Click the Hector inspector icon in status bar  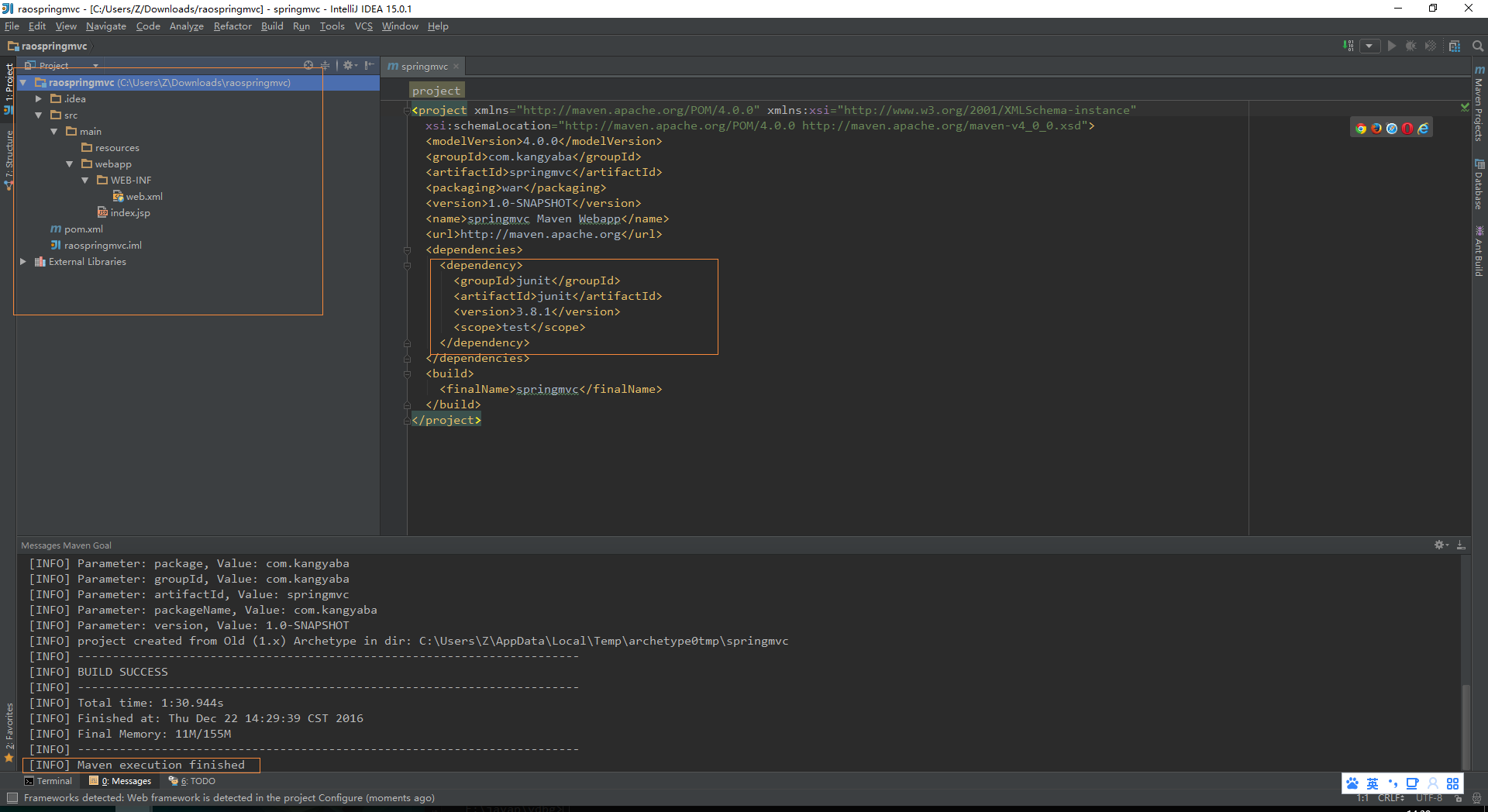click(1476, 798)
